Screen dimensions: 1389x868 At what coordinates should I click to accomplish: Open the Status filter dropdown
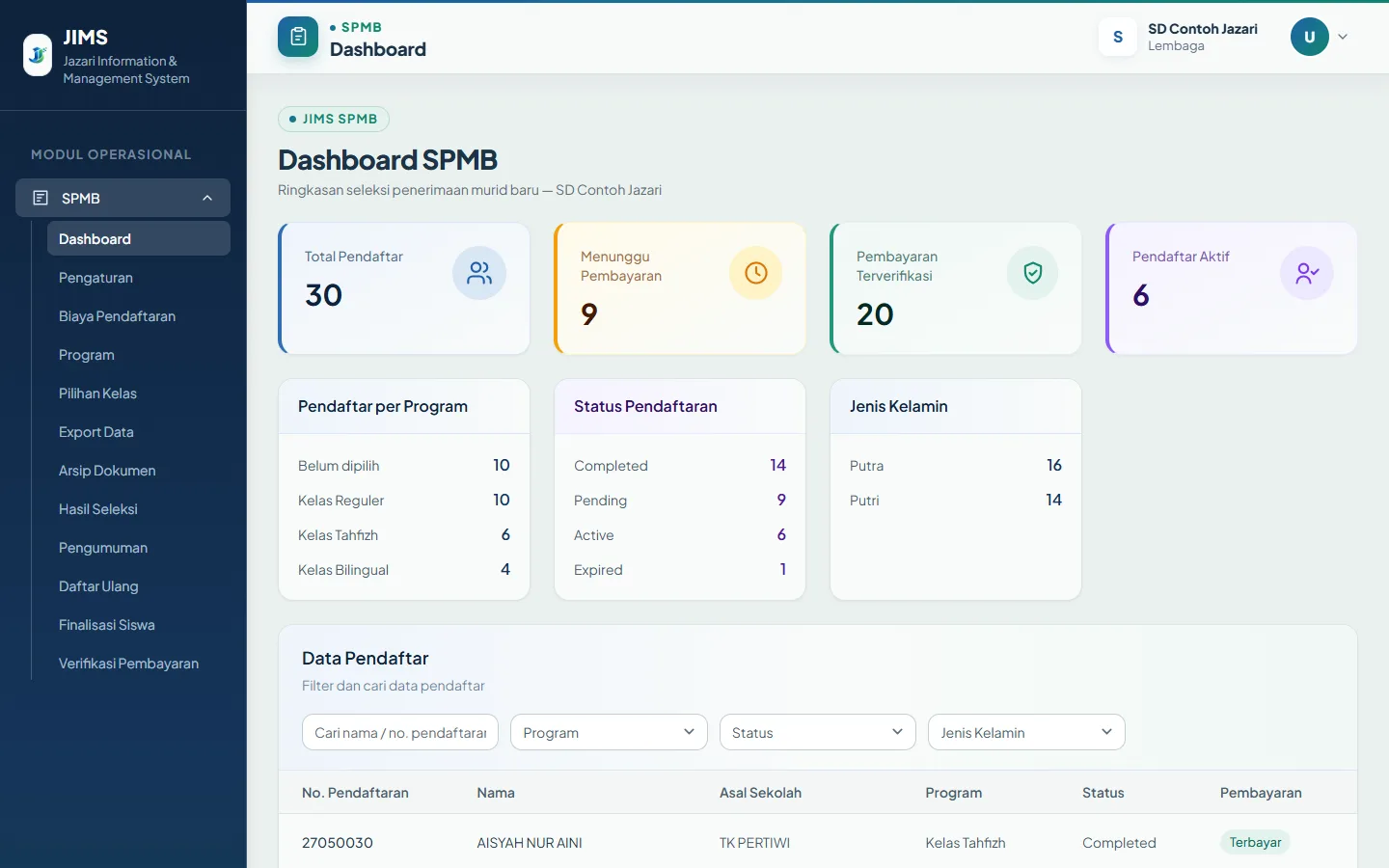[817, 732]
